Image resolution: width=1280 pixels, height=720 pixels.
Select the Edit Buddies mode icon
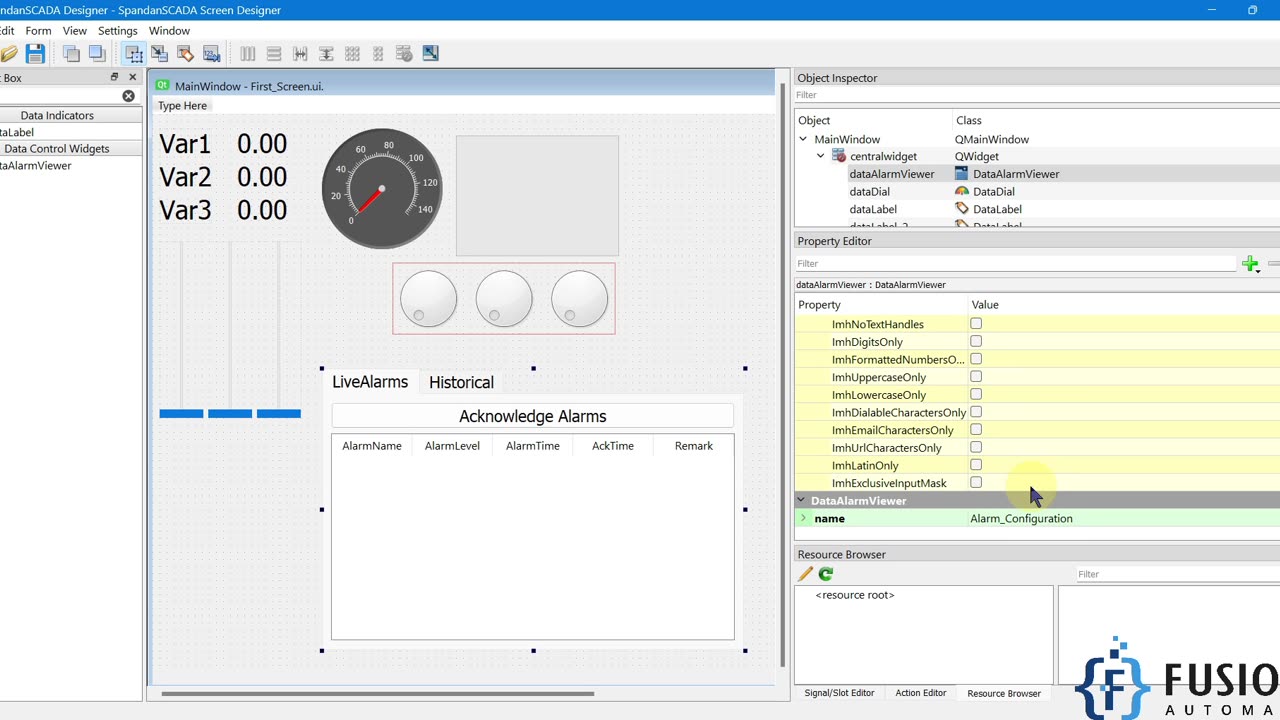click(x=185, y=53)
